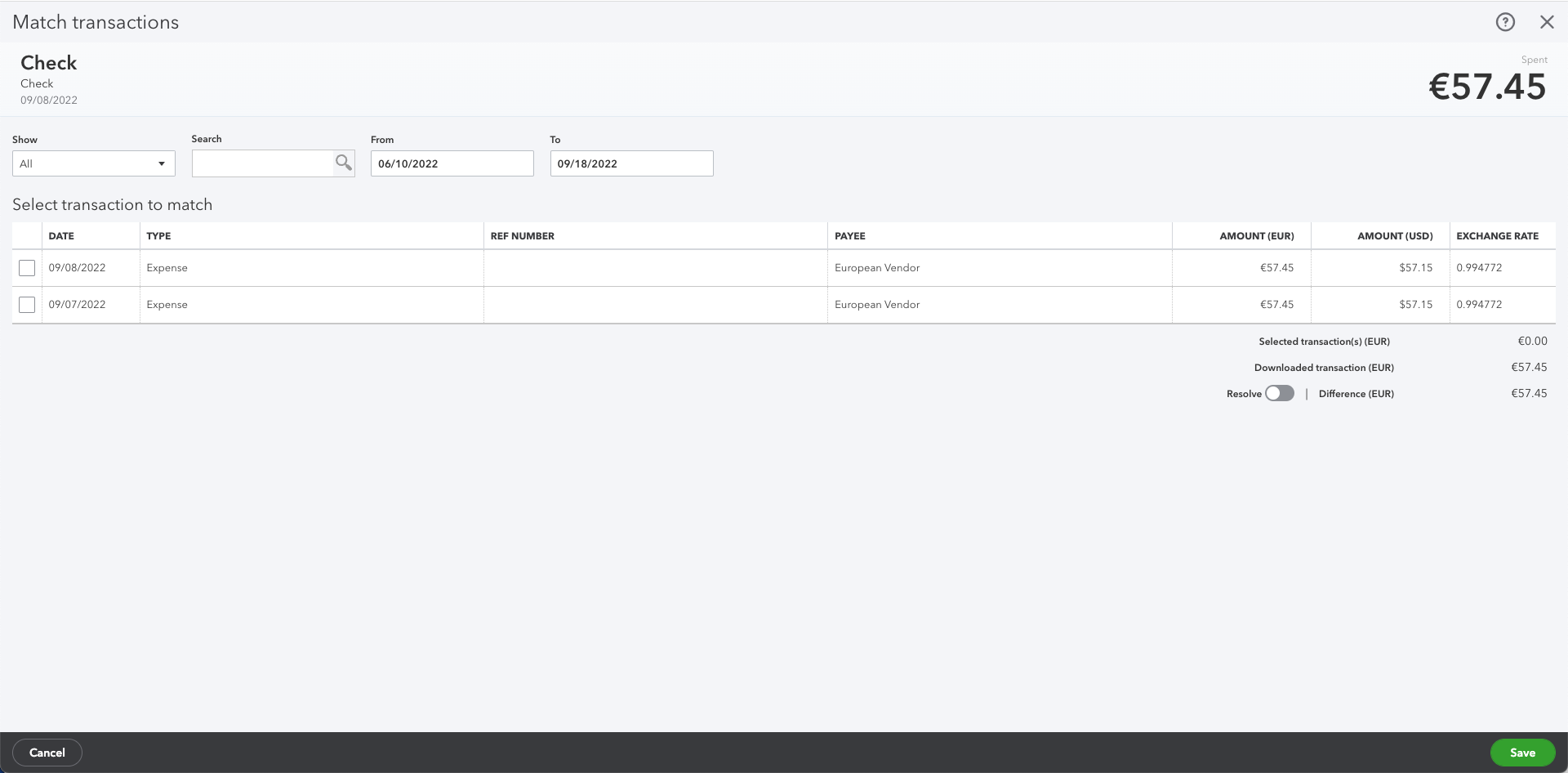Click the green Save button

coord(1522,753)
